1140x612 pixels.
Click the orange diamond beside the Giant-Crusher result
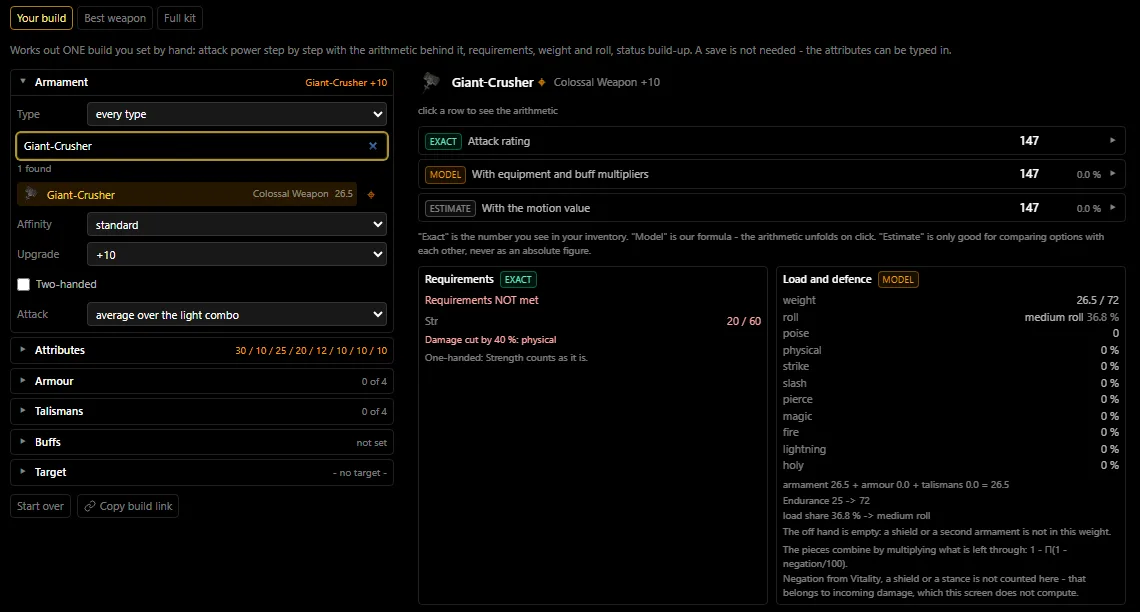(371, 195)
